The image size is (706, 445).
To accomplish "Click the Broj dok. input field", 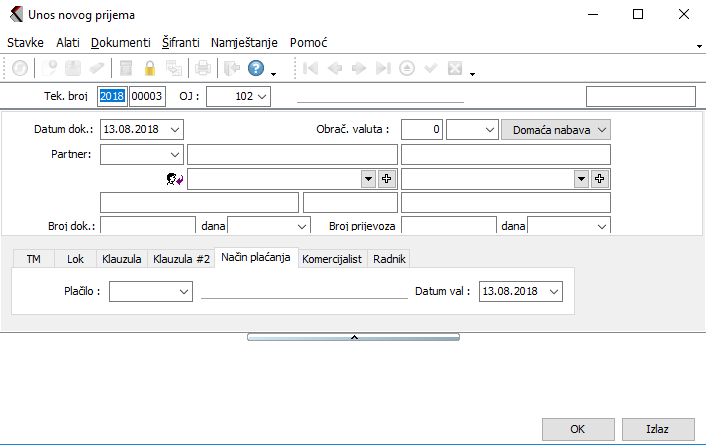I will coord(147,227).
